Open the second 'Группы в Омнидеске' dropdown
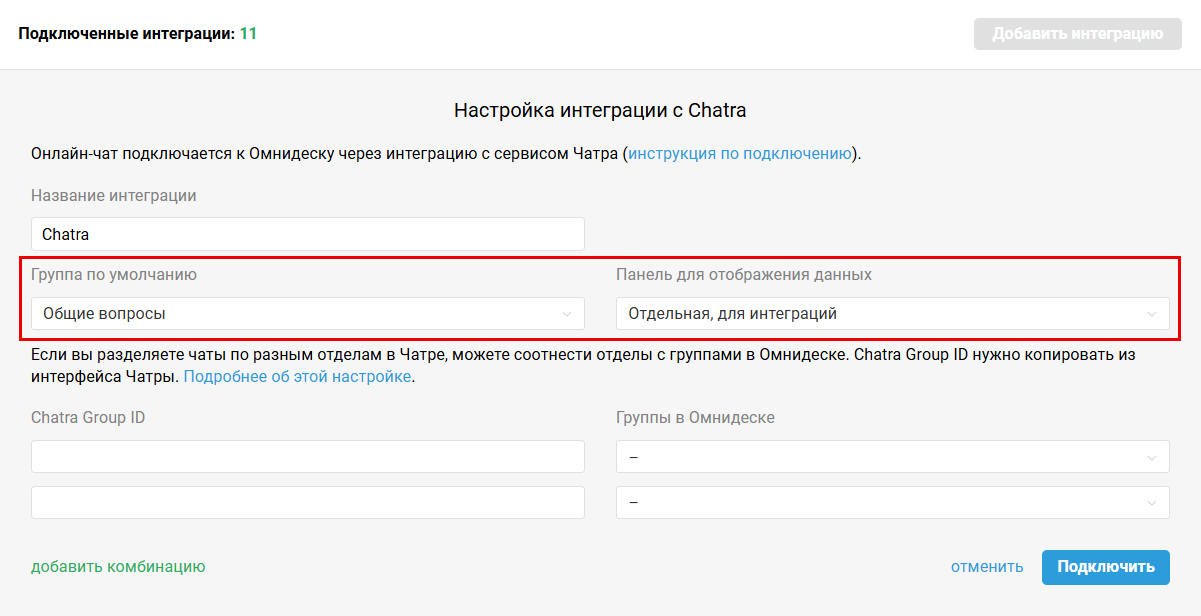The height and width of the screenshot is (616, 1201). 893,502
